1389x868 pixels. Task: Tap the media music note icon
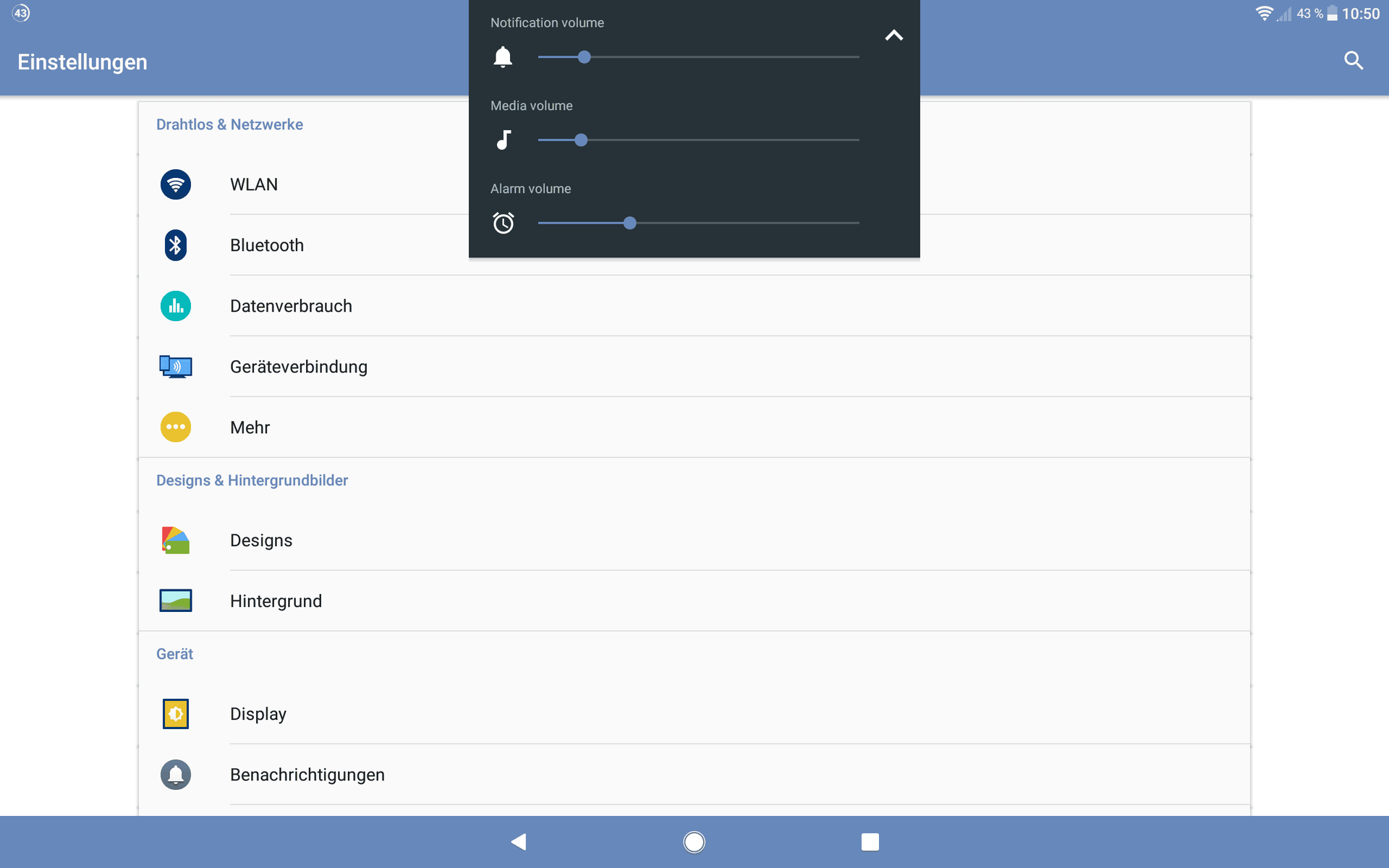(x=504, y=140)
